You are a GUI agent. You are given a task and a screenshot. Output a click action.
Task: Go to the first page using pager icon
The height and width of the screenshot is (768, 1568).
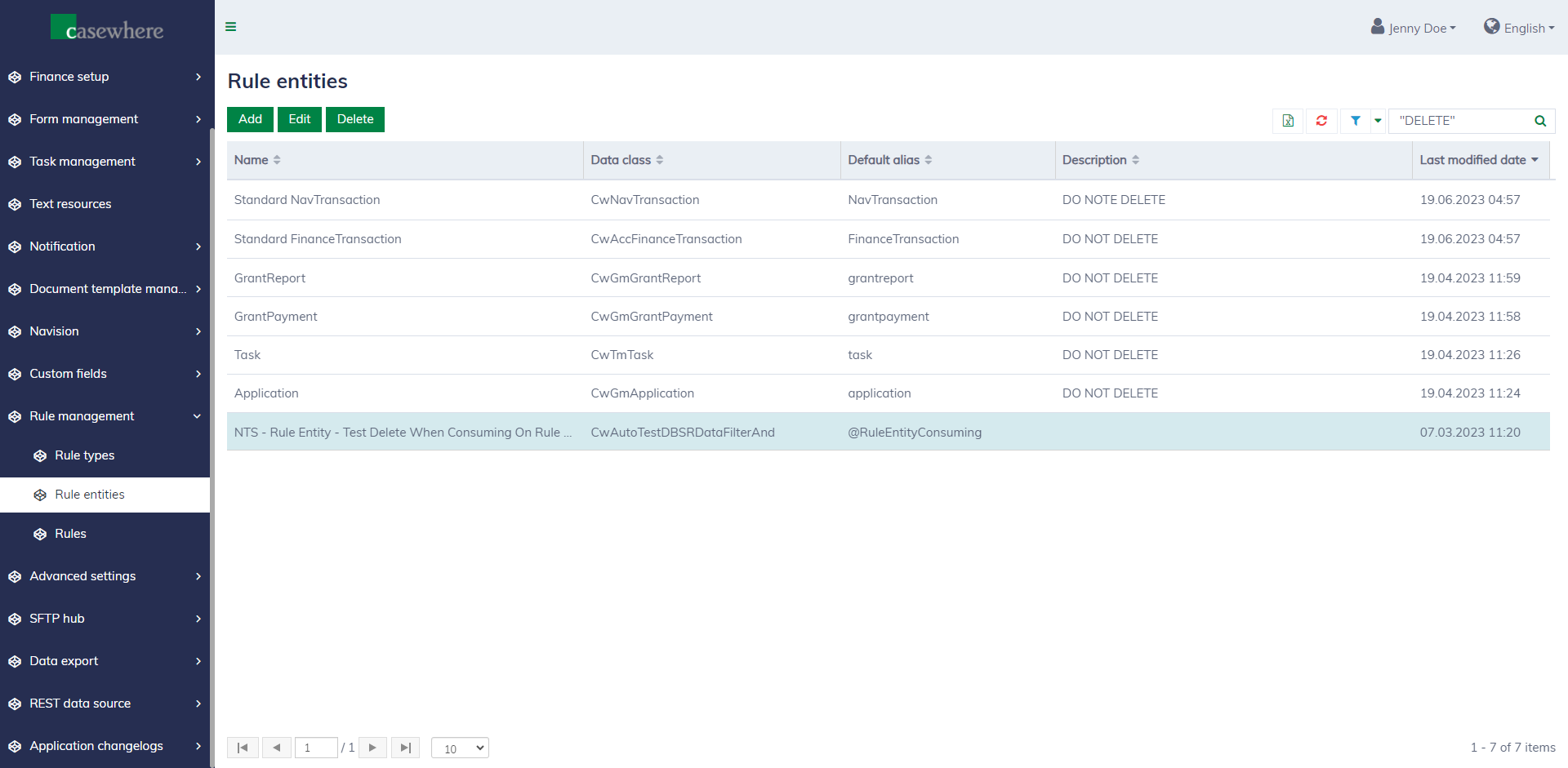pos(243,748)
